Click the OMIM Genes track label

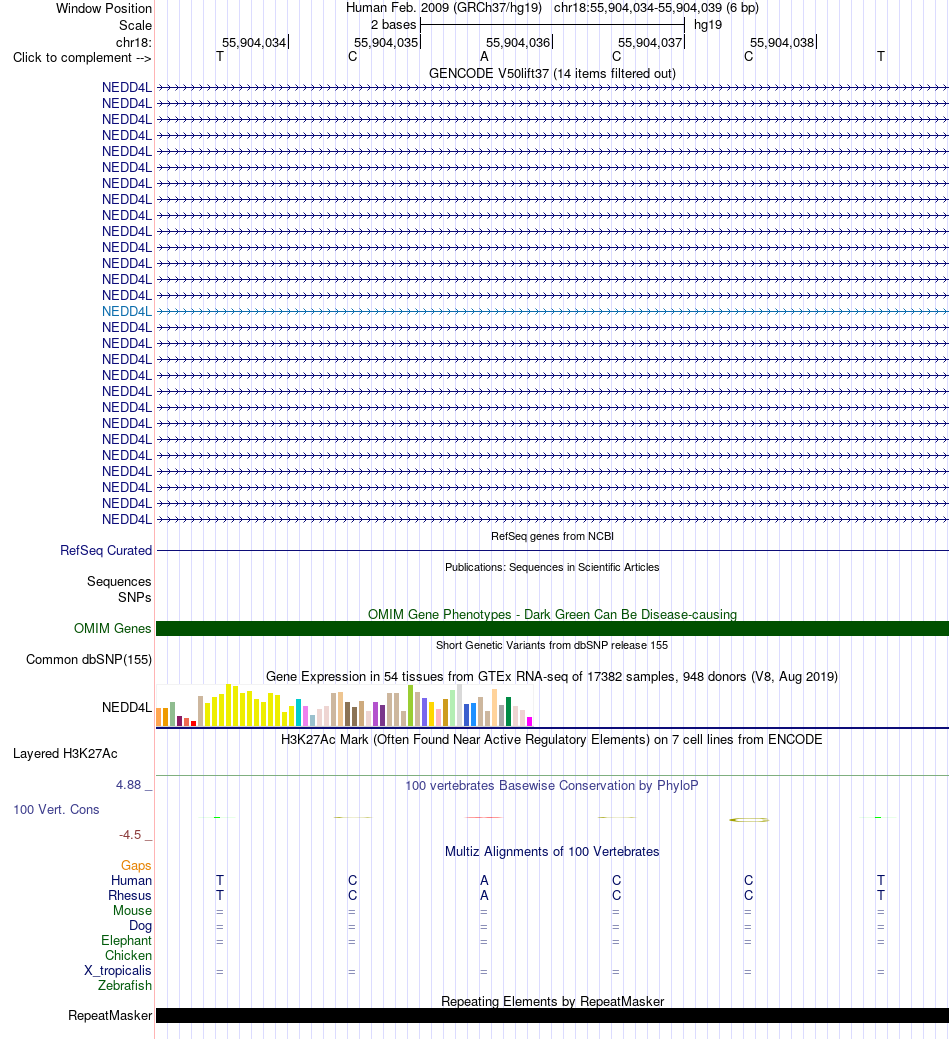click(113, 628)
